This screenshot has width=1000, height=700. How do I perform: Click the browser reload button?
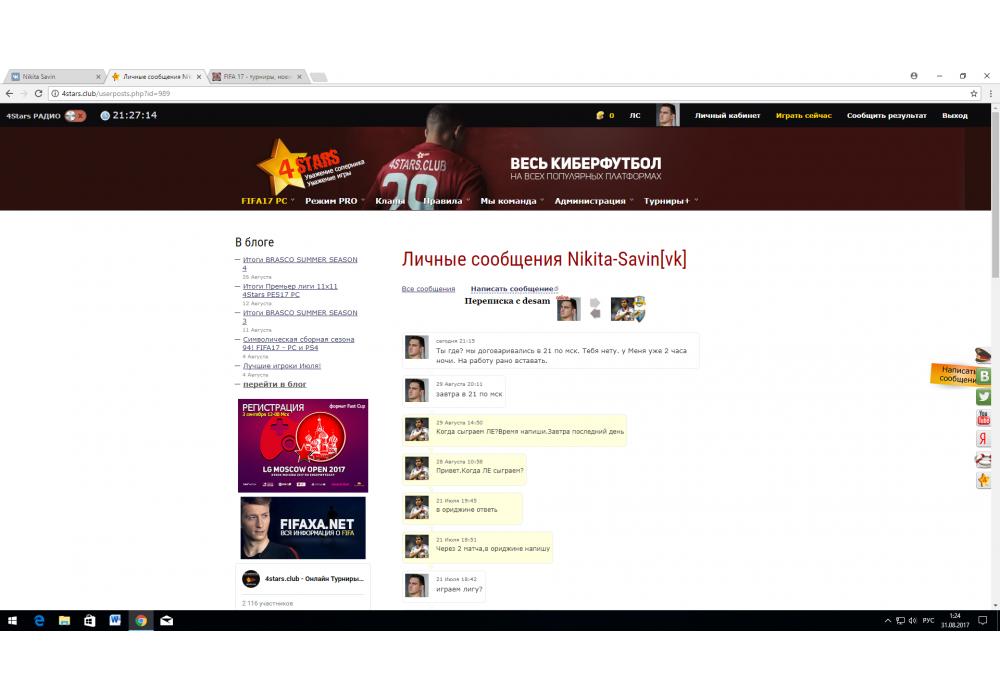click(x=39, y=93)
